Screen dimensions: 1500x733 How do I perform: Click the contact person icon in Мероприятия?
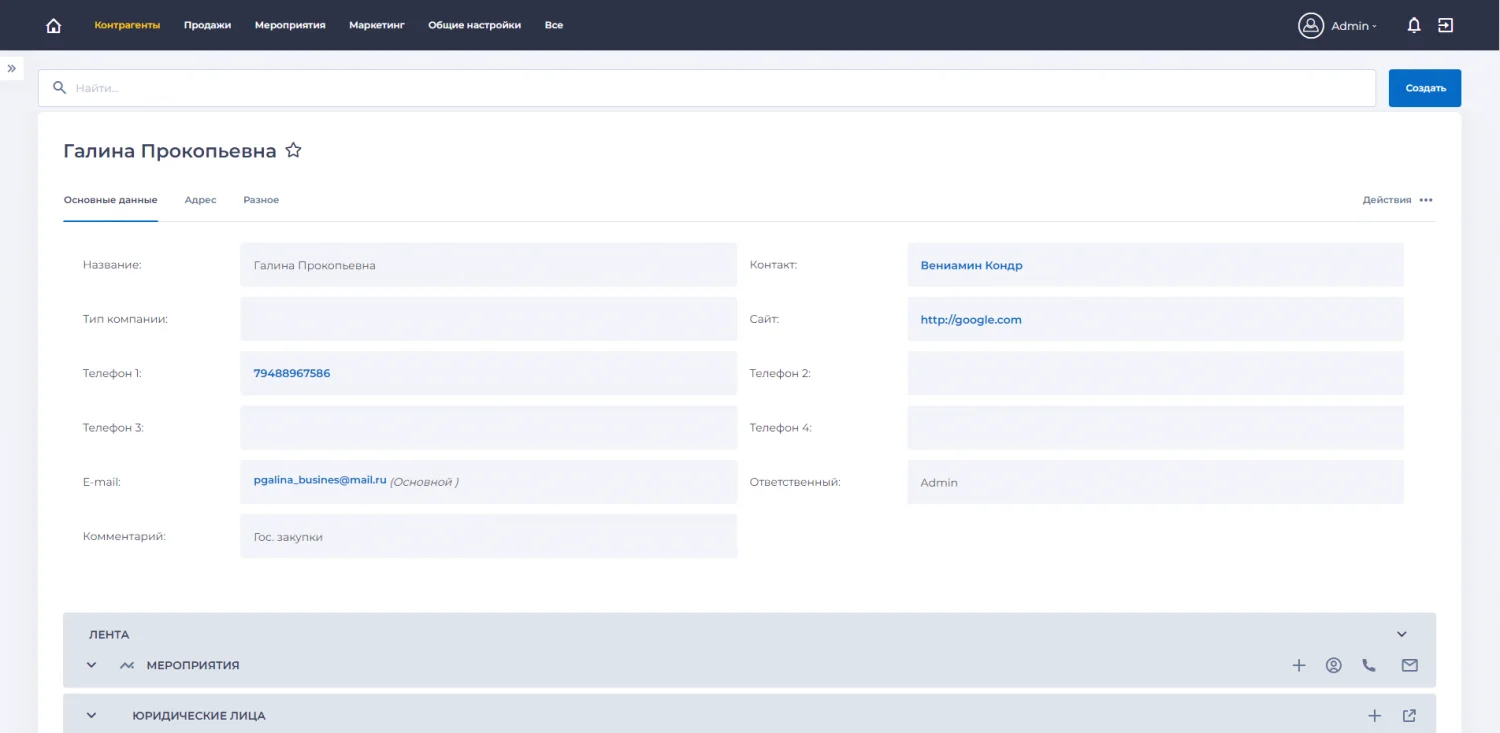[x=1333, y=665]
